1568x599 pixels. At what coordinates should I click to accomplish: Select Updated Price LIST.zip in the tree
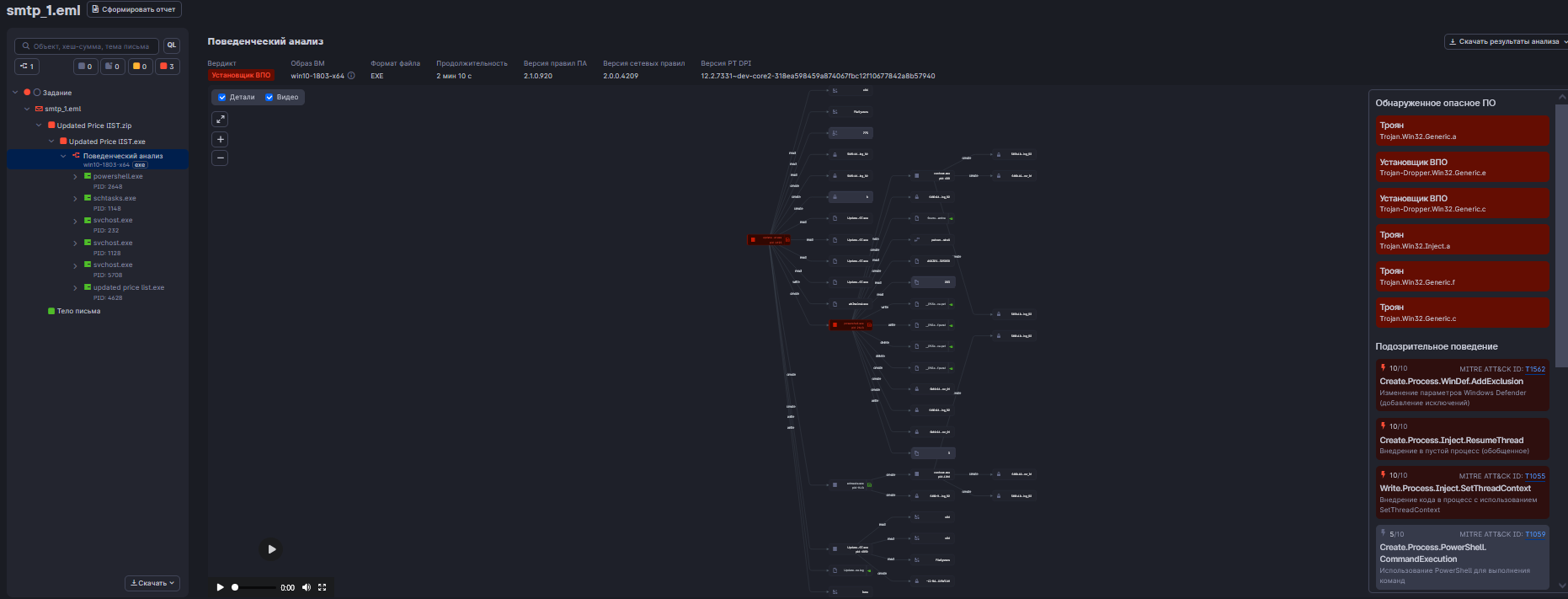pyautogui.click(x=93, y=126)
